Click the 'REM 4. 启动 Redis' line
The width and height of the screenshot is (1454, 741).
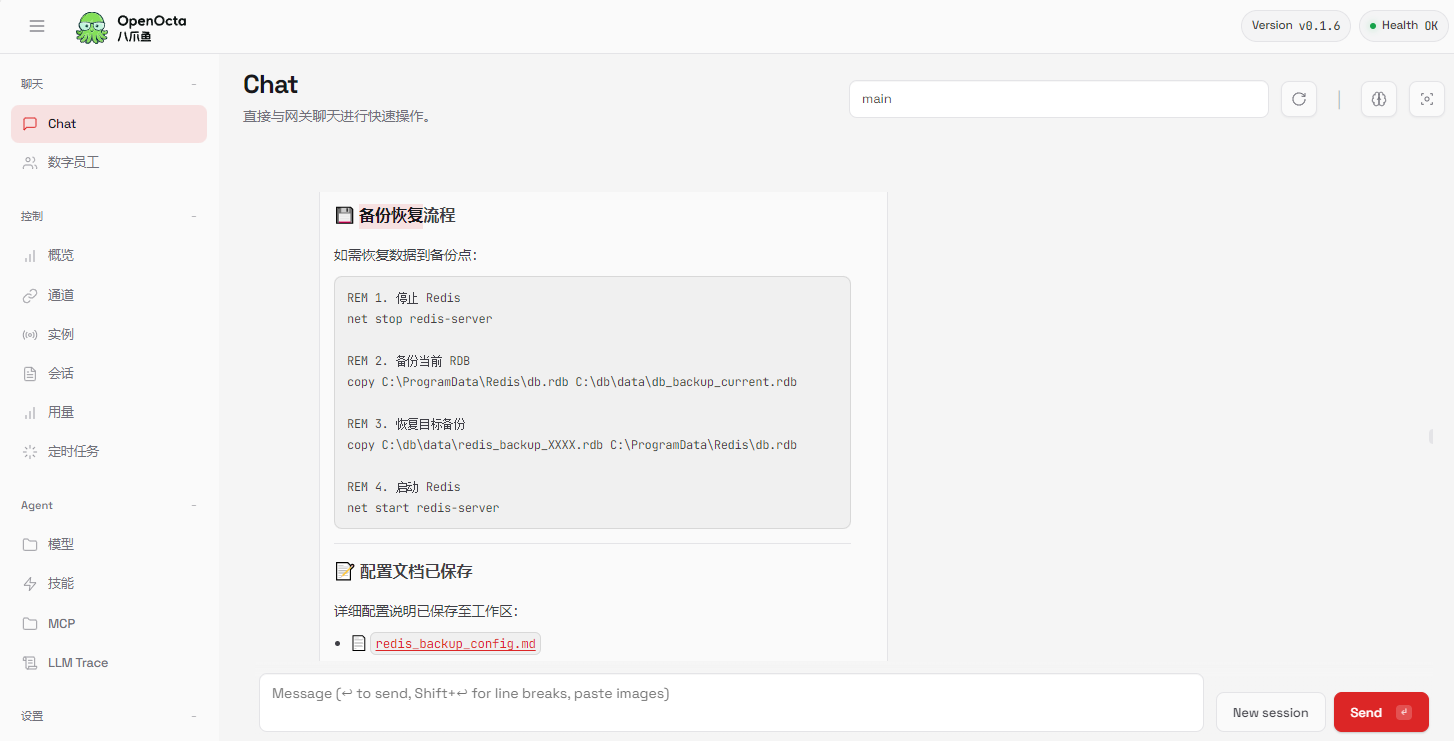[404, 487]
